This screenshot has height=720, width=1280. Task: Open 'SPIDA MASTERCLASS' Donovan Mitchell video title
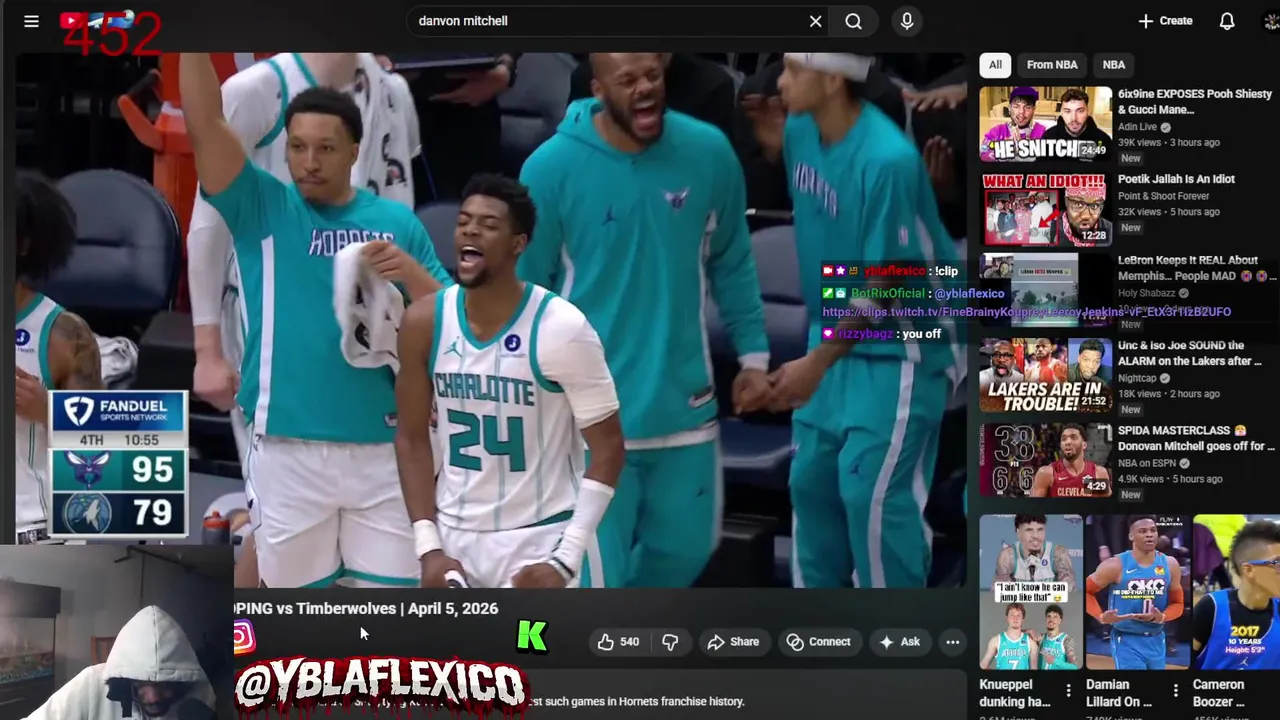pos(1196,439)
